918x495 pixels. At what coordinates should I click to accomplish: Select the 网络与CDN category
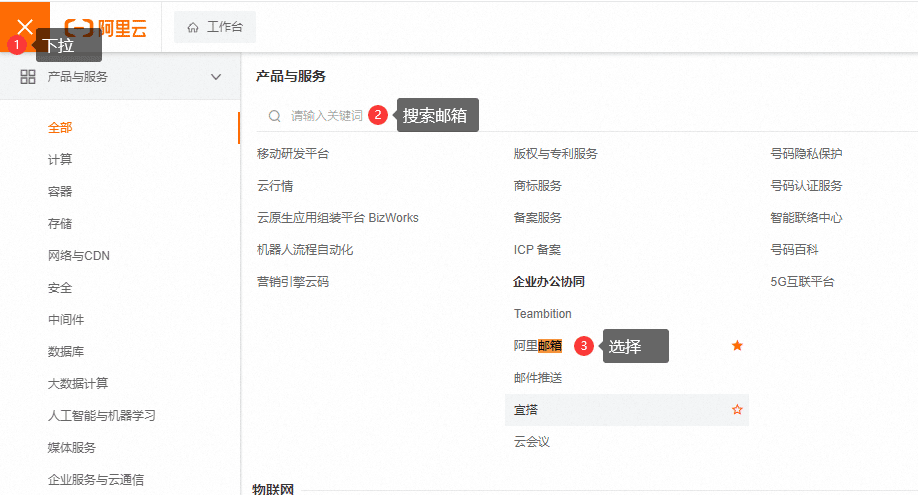coord(78,255)
